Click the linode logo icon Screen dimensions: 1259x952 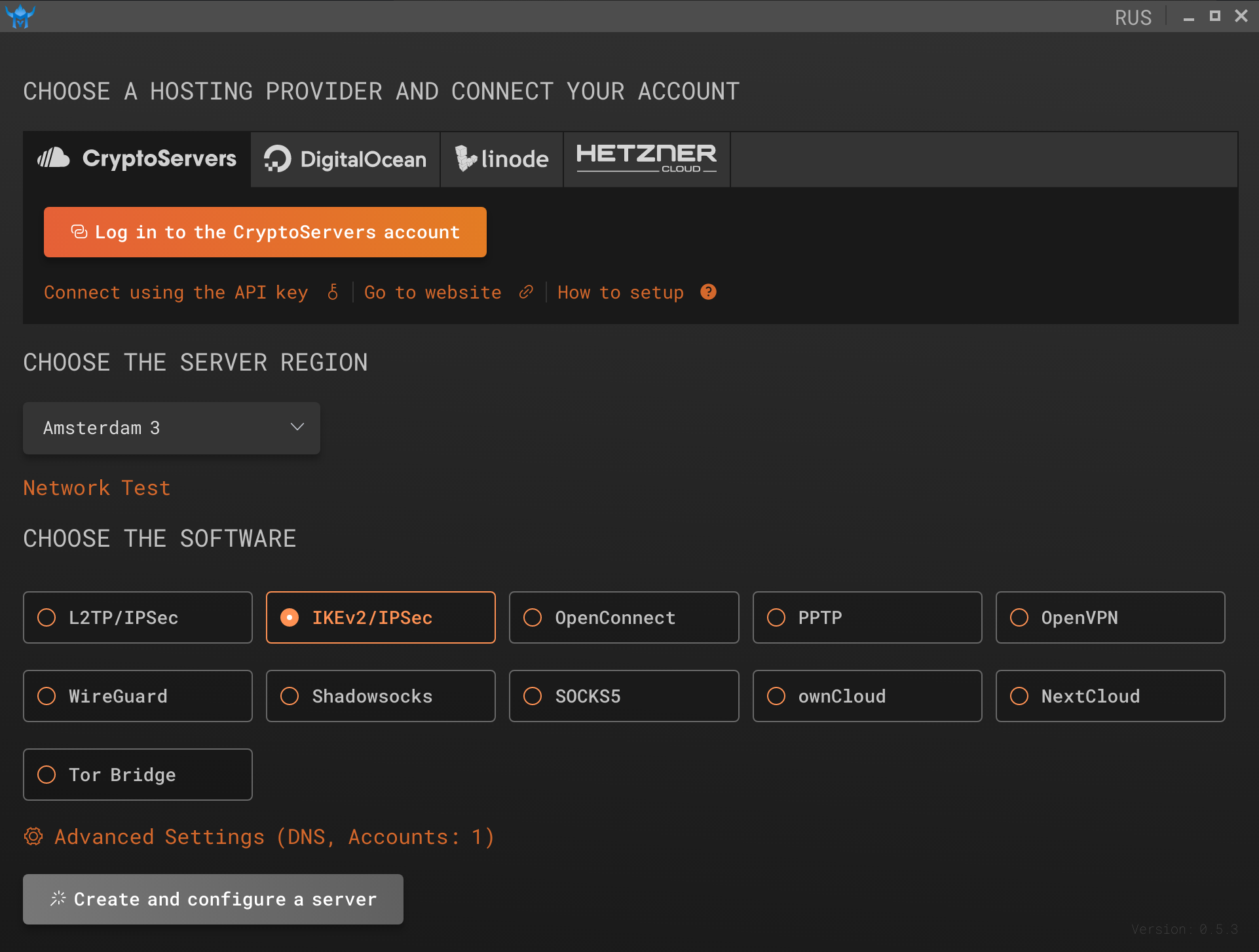tap(466, 158)
